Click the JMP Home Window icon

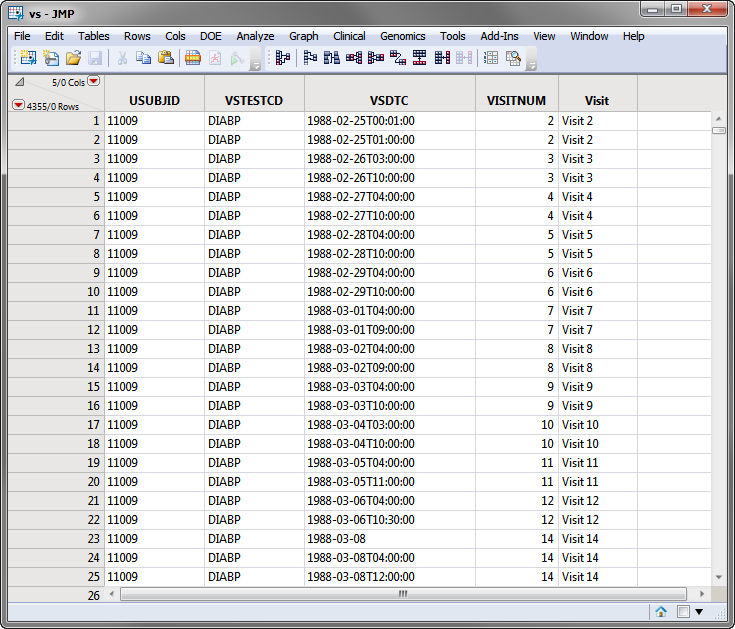click(x=661, y=612)
